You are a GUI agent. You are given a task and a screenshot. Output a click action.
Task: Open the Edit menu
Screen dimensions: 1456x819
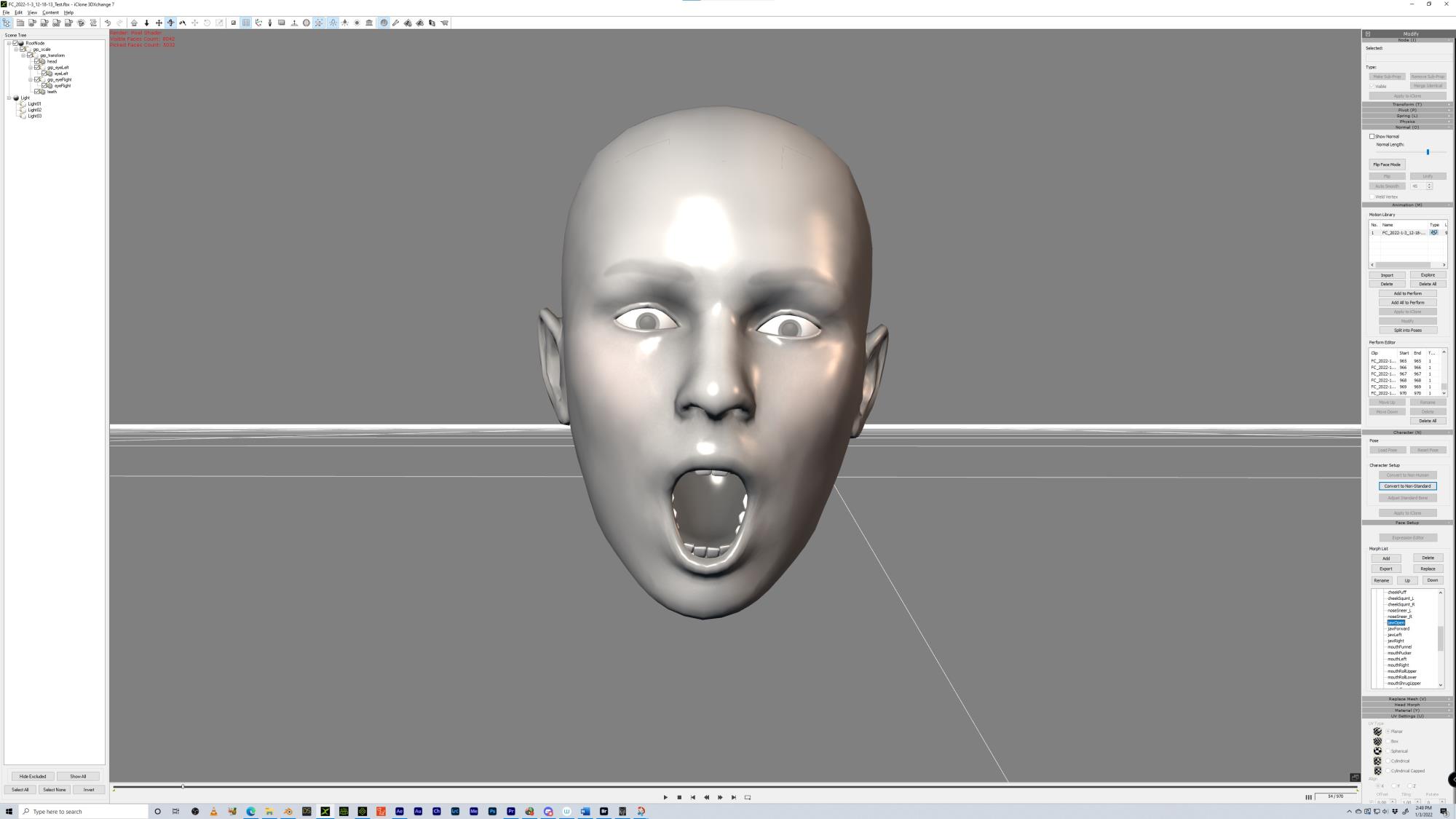point(18,12)
